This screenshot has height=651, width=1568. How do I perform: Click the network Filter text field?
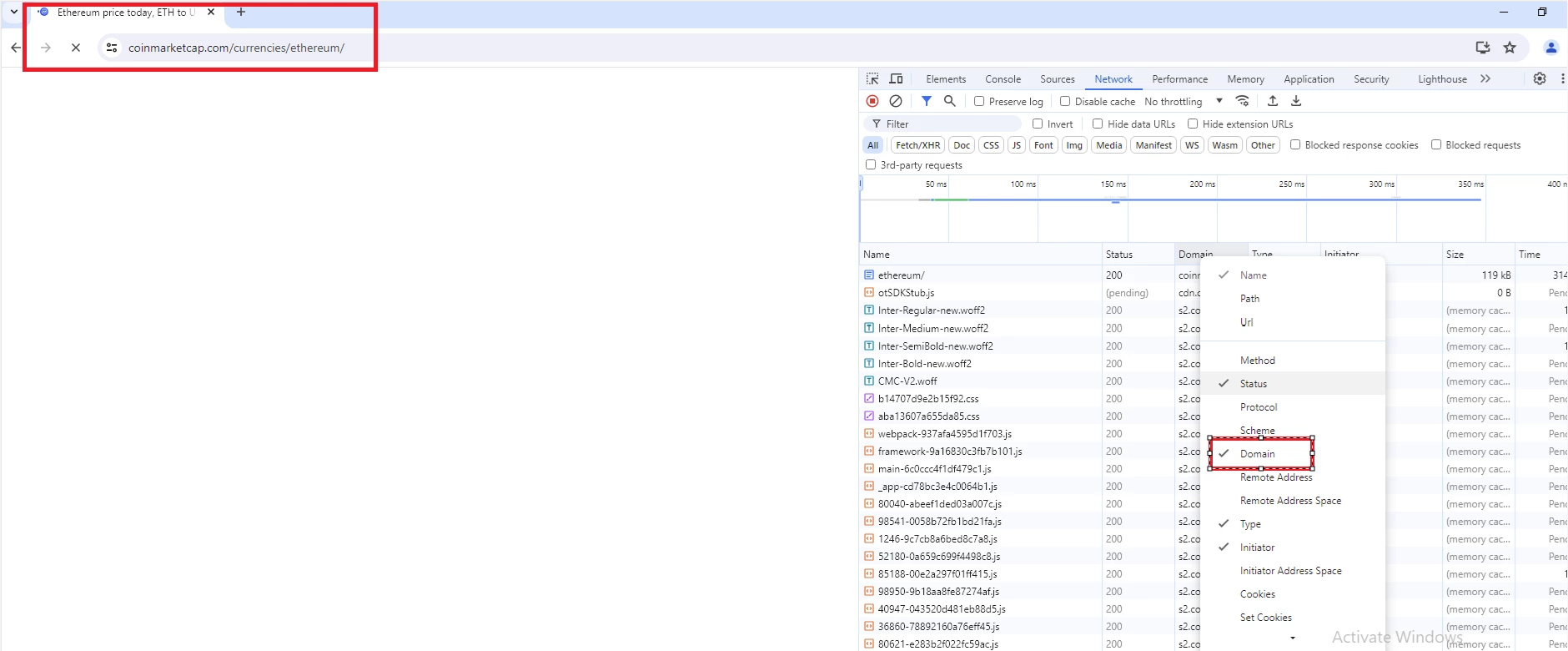[x=942, y=124]
